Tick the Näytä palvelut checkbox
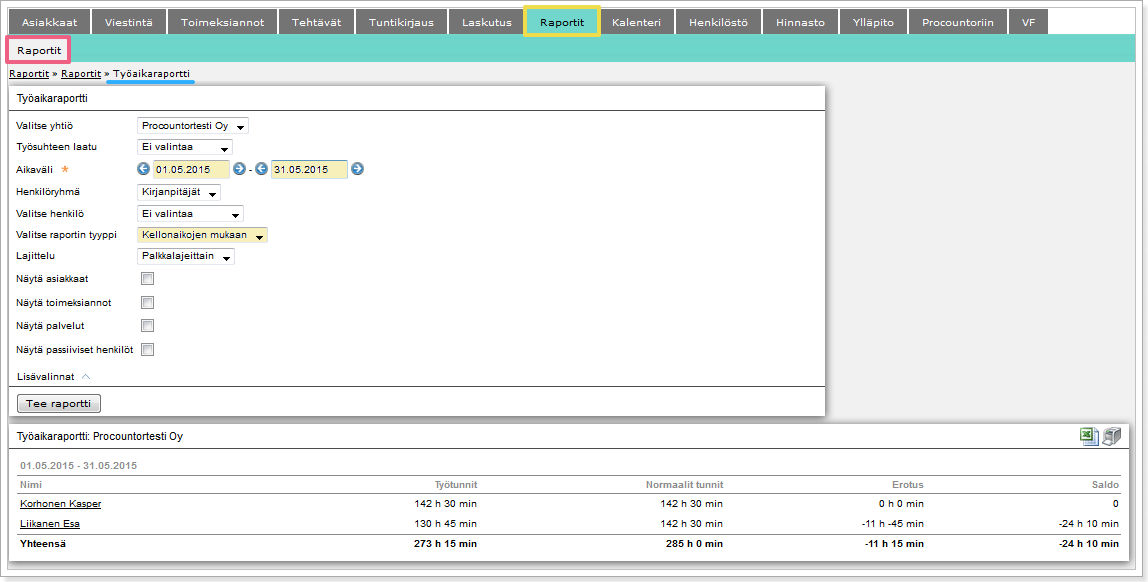 click(x=147, y=326)
